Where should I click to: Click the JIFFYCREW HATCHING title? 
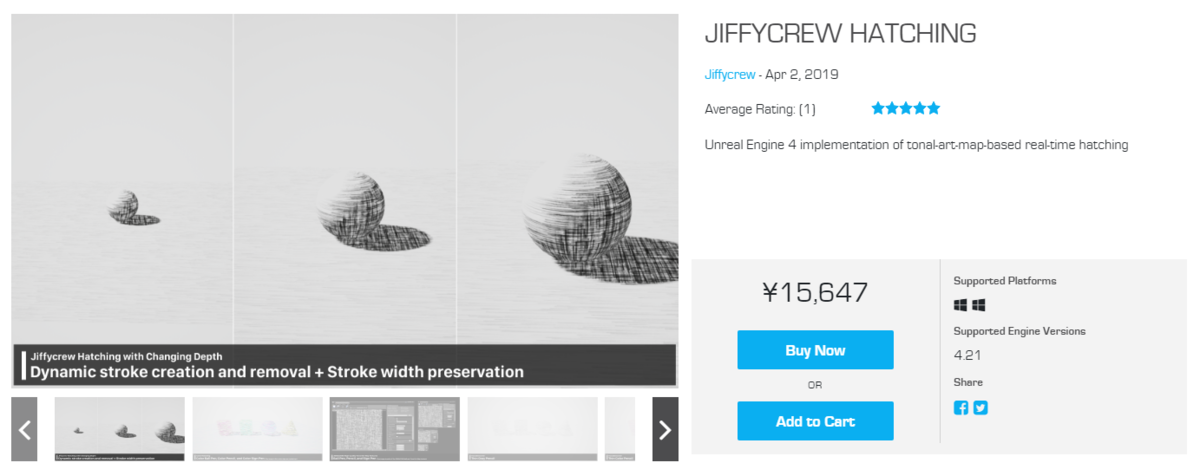pos(840,33)
